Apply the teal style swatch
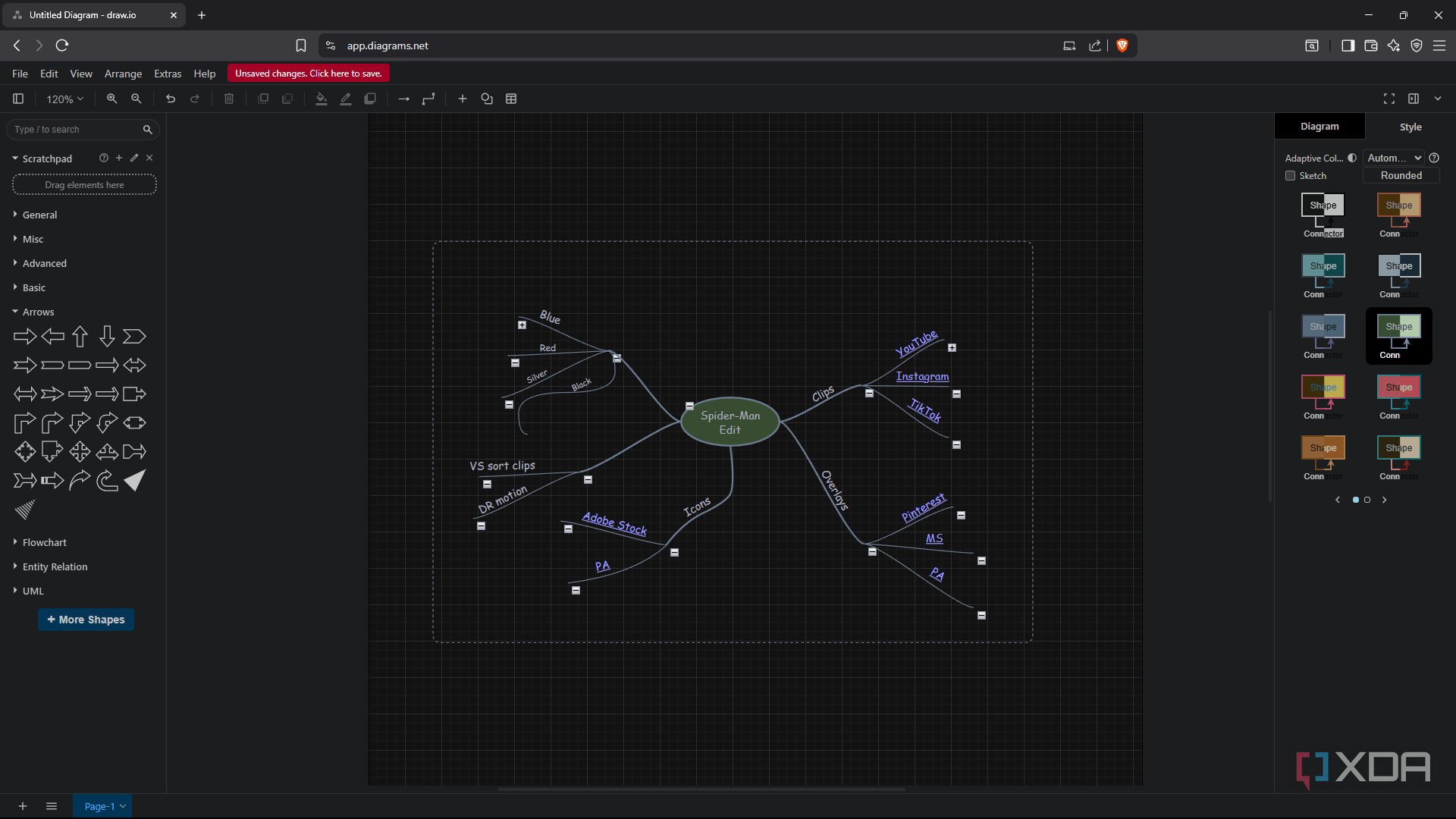The width and height of the screenshot is (1456, 819). point(1323,276)
